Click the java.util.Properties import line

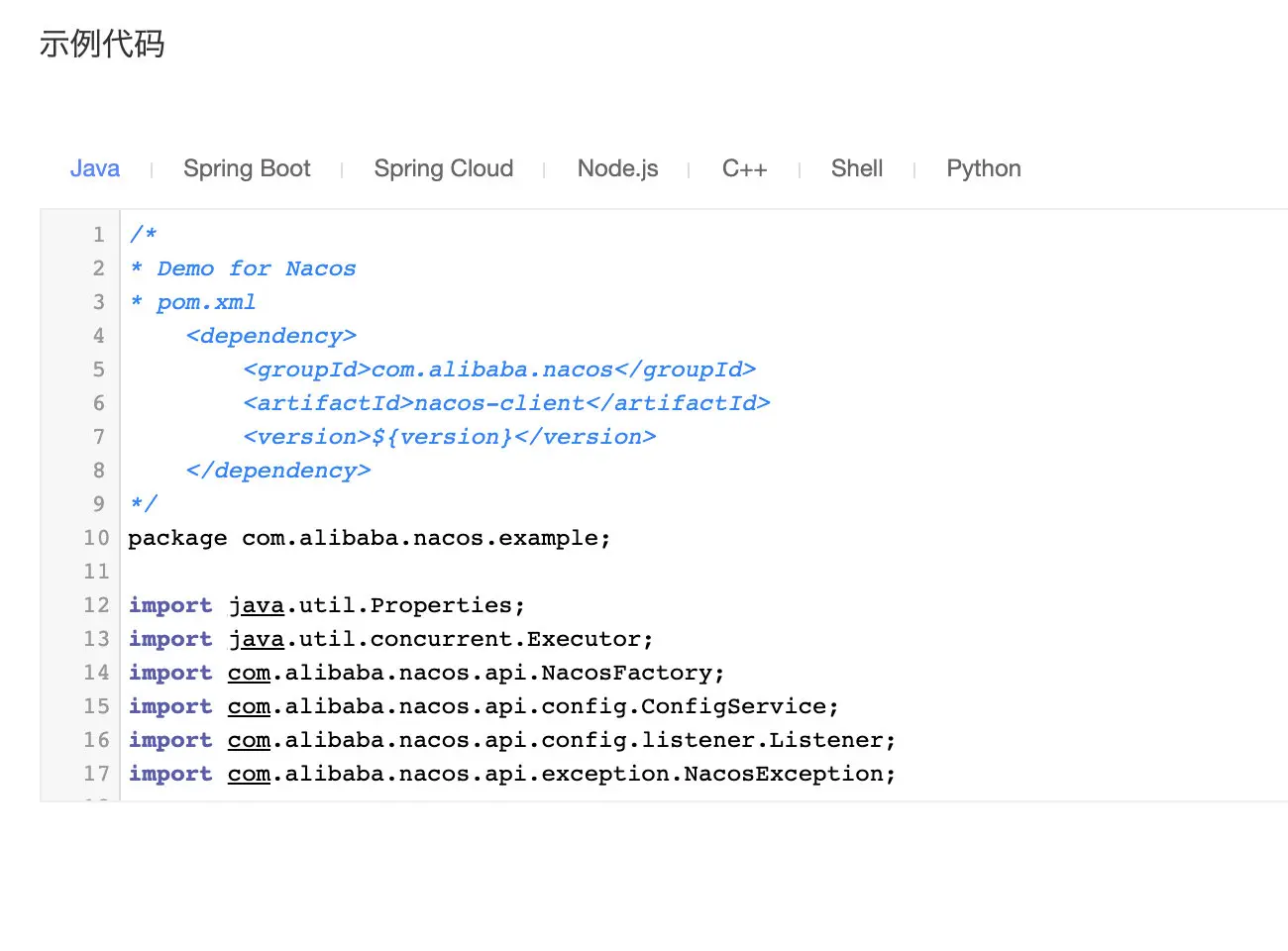(327, 605)
